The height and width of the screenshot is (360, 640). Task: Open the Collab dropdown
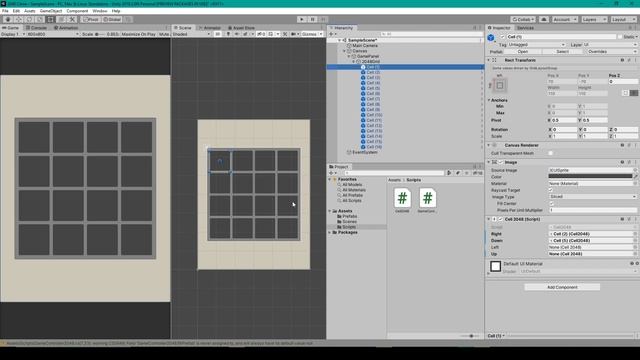pyautogui.click(x=523, y=19)
